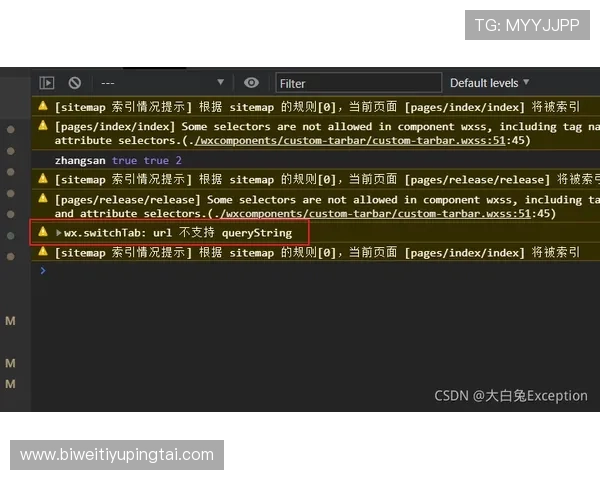The image size is (600, 480).
Task: Click the console prompt input line
Action: (x=316, y=271)
